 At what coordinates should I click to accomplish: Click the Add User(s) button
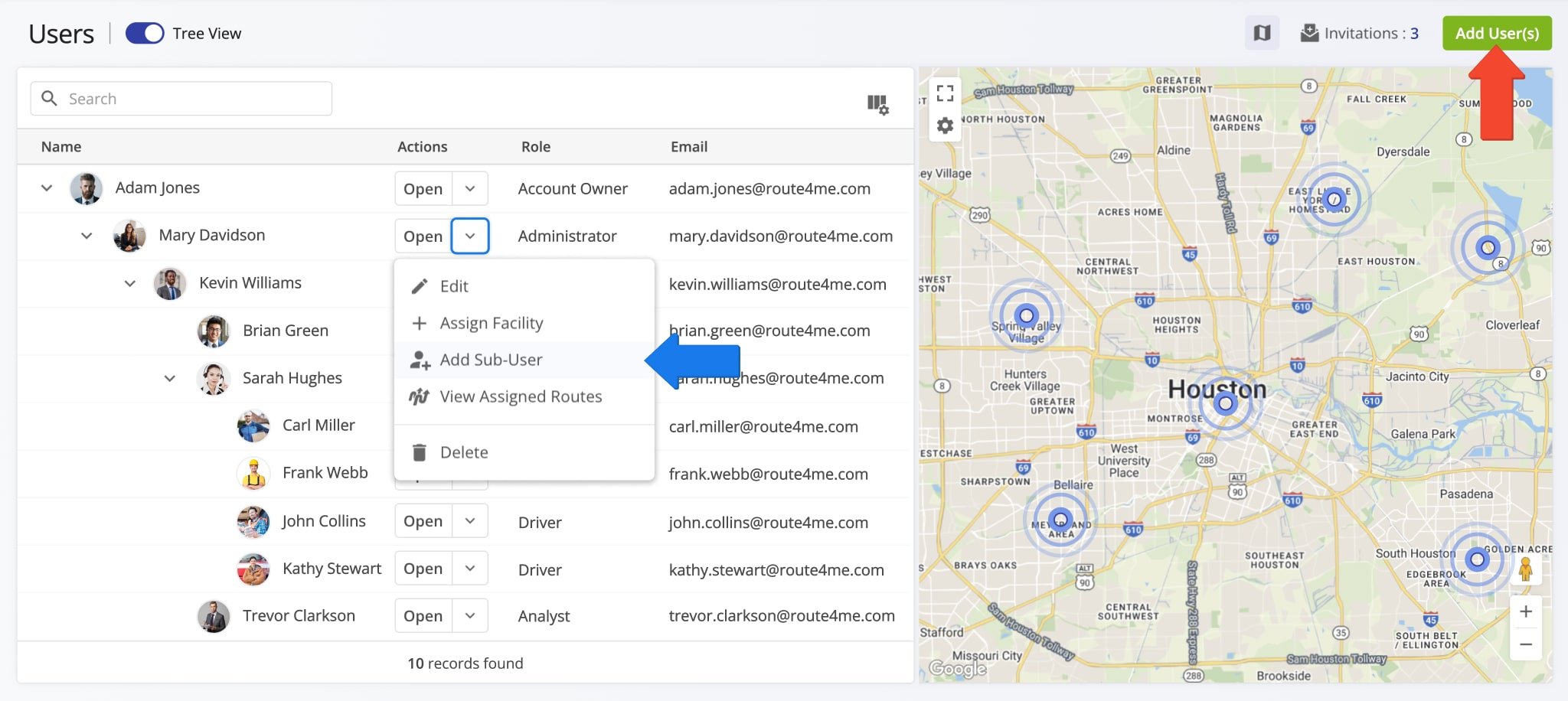pos(1497,33)
